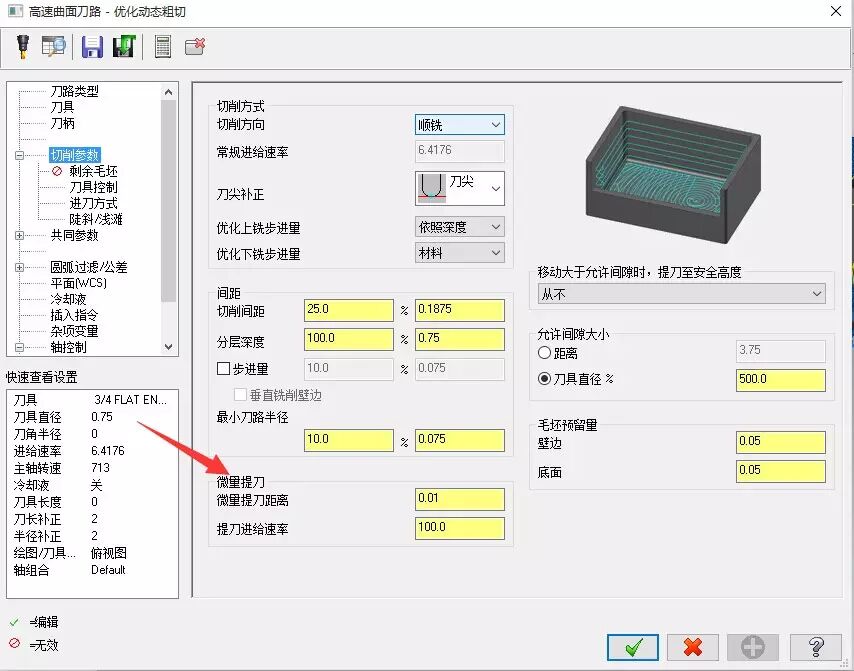Viewport: 854px width, 671px height.
Task: Open the 优化下铣步进量 dropdown
Action: (460, 253)
